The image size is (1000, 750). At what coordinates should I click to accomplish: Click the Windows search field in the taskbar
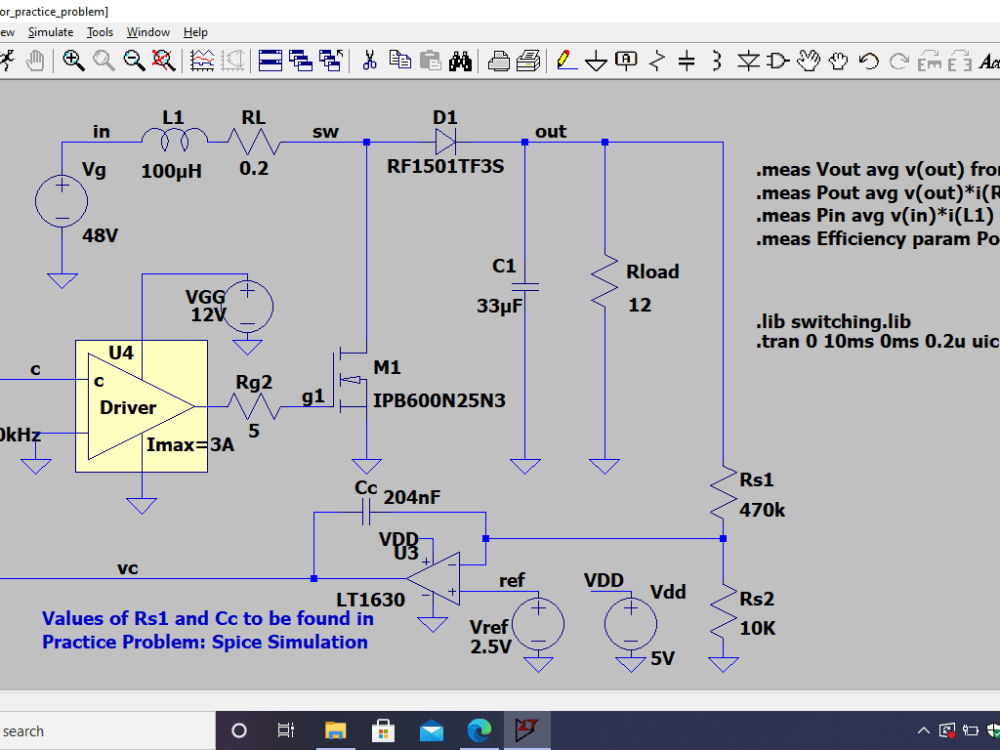[100, 731]
